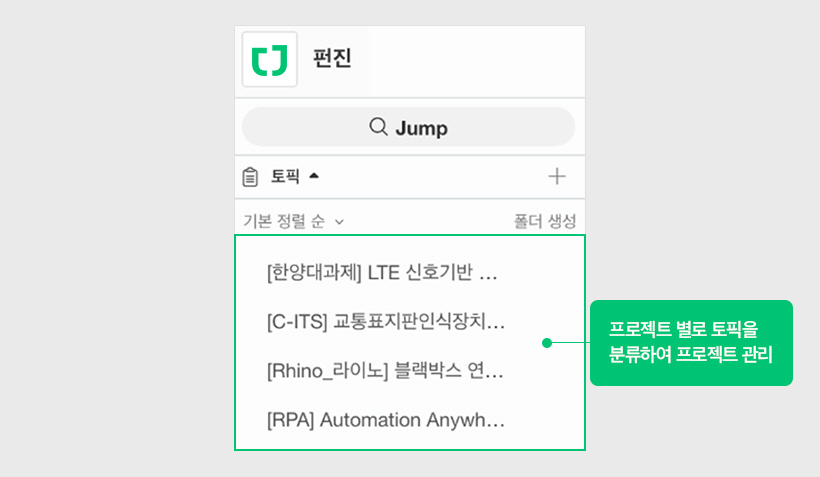This screenshot has width=820, height=477.
Task: Click the magnifier icon beside Jump
Action: point(378,127)
